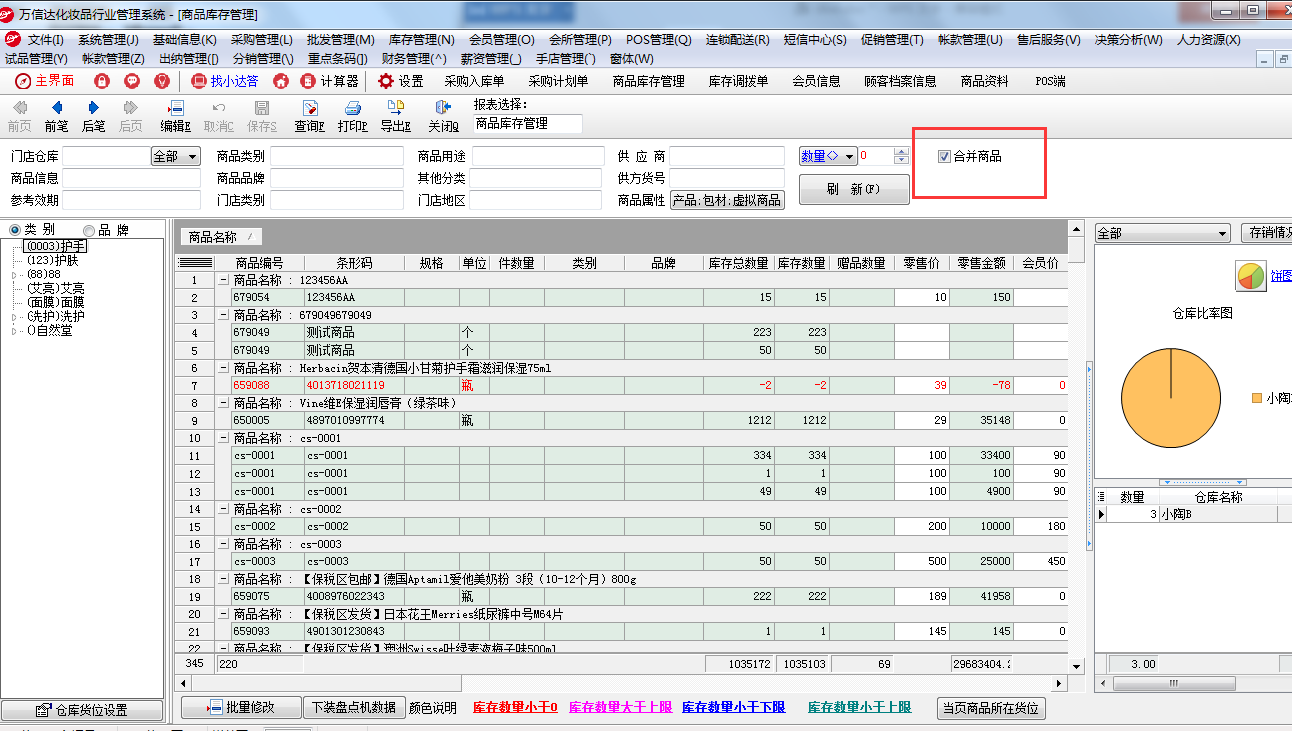Open 库存调拨单 shortcut

(739, 81)
